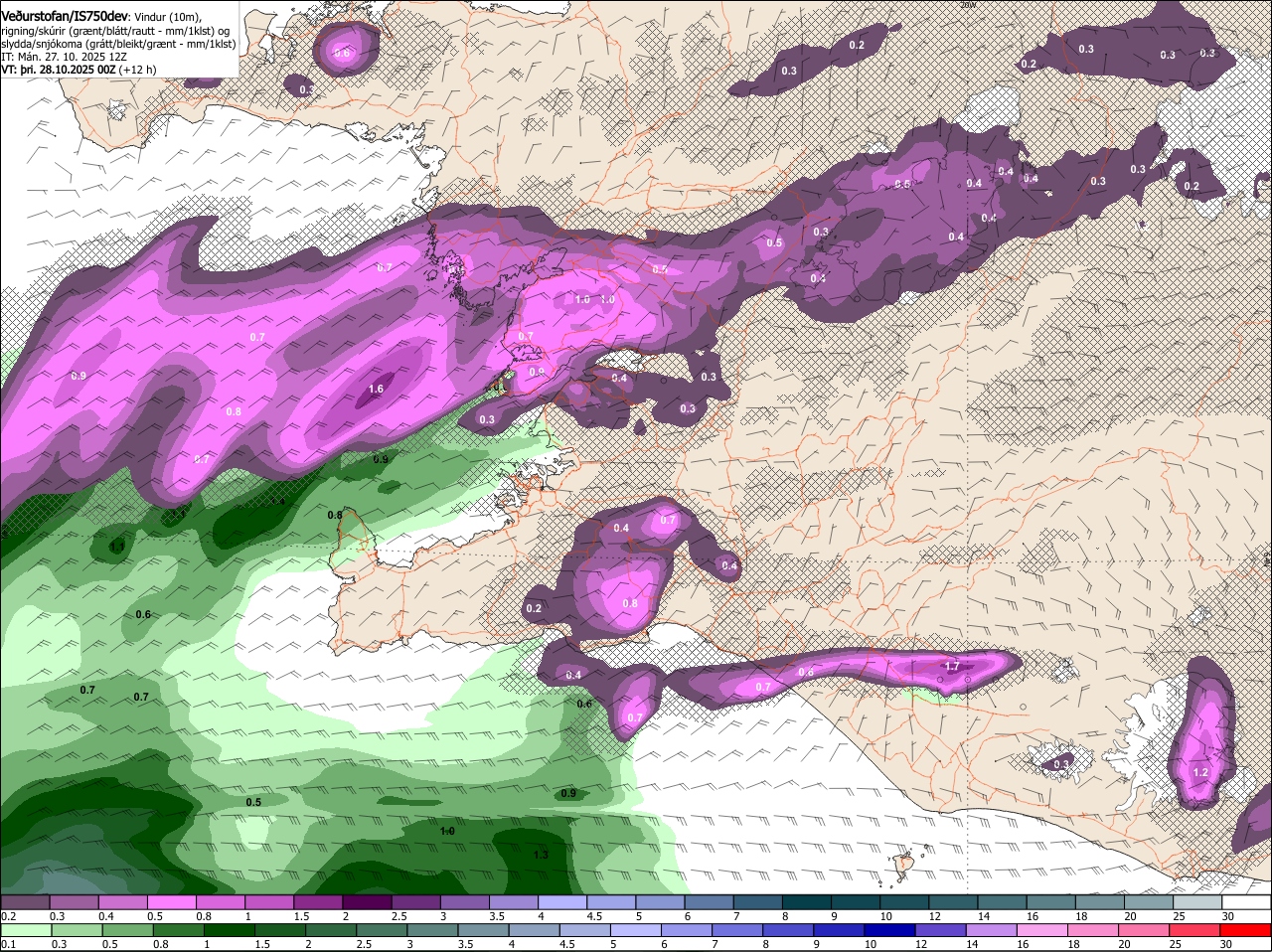Click the 1.7 snowfall value on the south coast band
The height and width of the screenshot is (952, 1272).
pyautogui.click(x=952, y=667)
